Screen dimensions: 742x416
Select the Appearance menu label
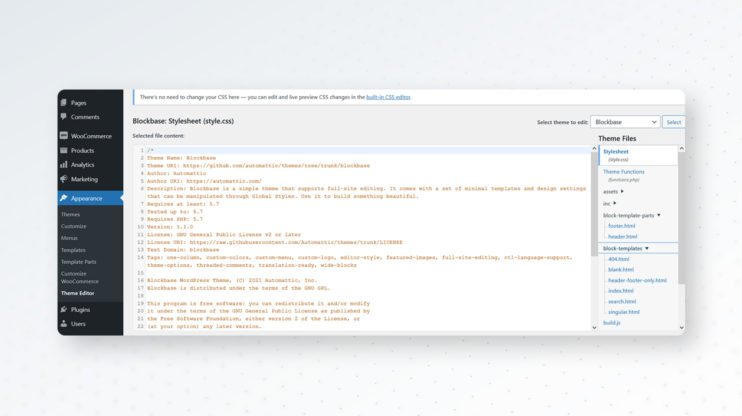(x=87, y=198)
